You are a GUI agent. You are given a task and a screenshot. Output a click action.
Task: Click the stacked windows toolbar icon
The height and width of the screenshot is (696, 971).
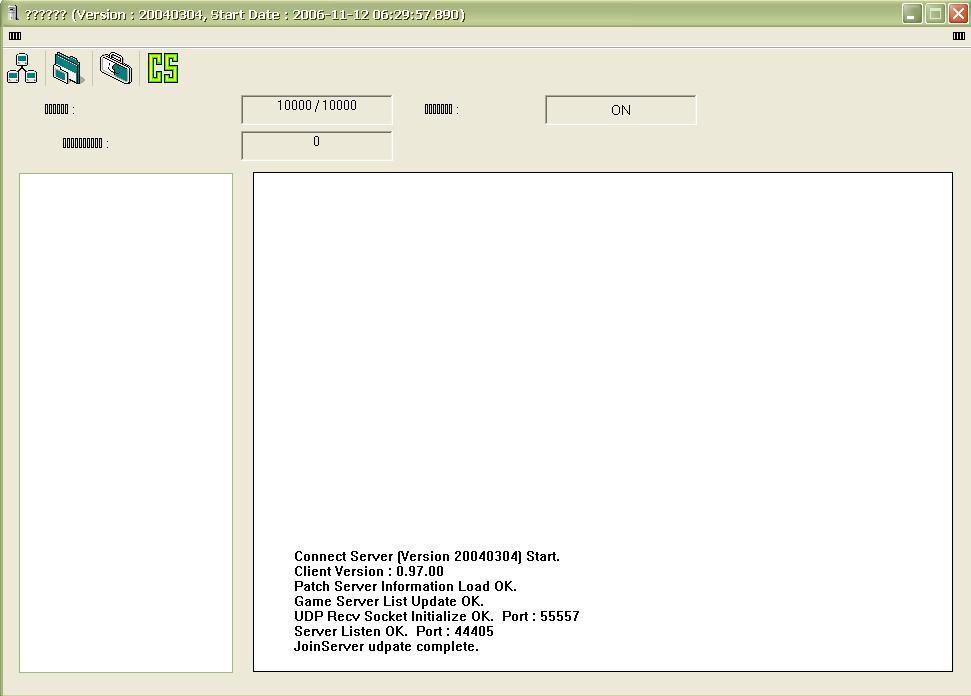68,69
